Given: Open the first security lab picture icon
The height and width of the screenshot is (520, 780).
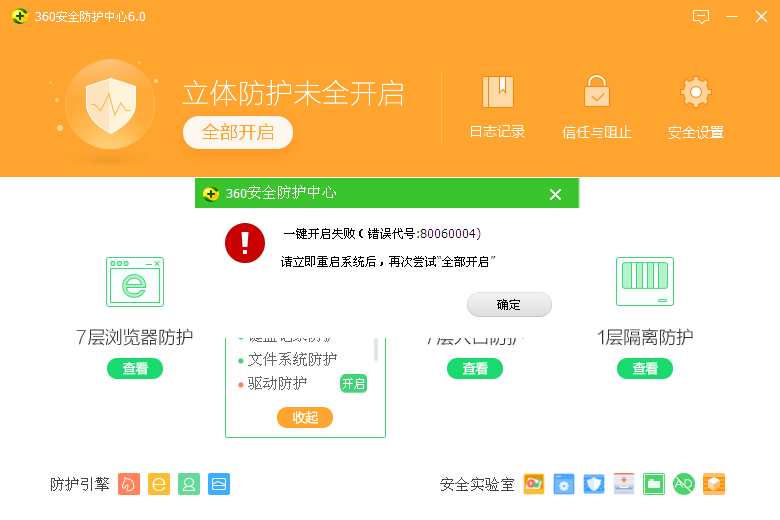Looking at the screenshot, I should point(534,484).
